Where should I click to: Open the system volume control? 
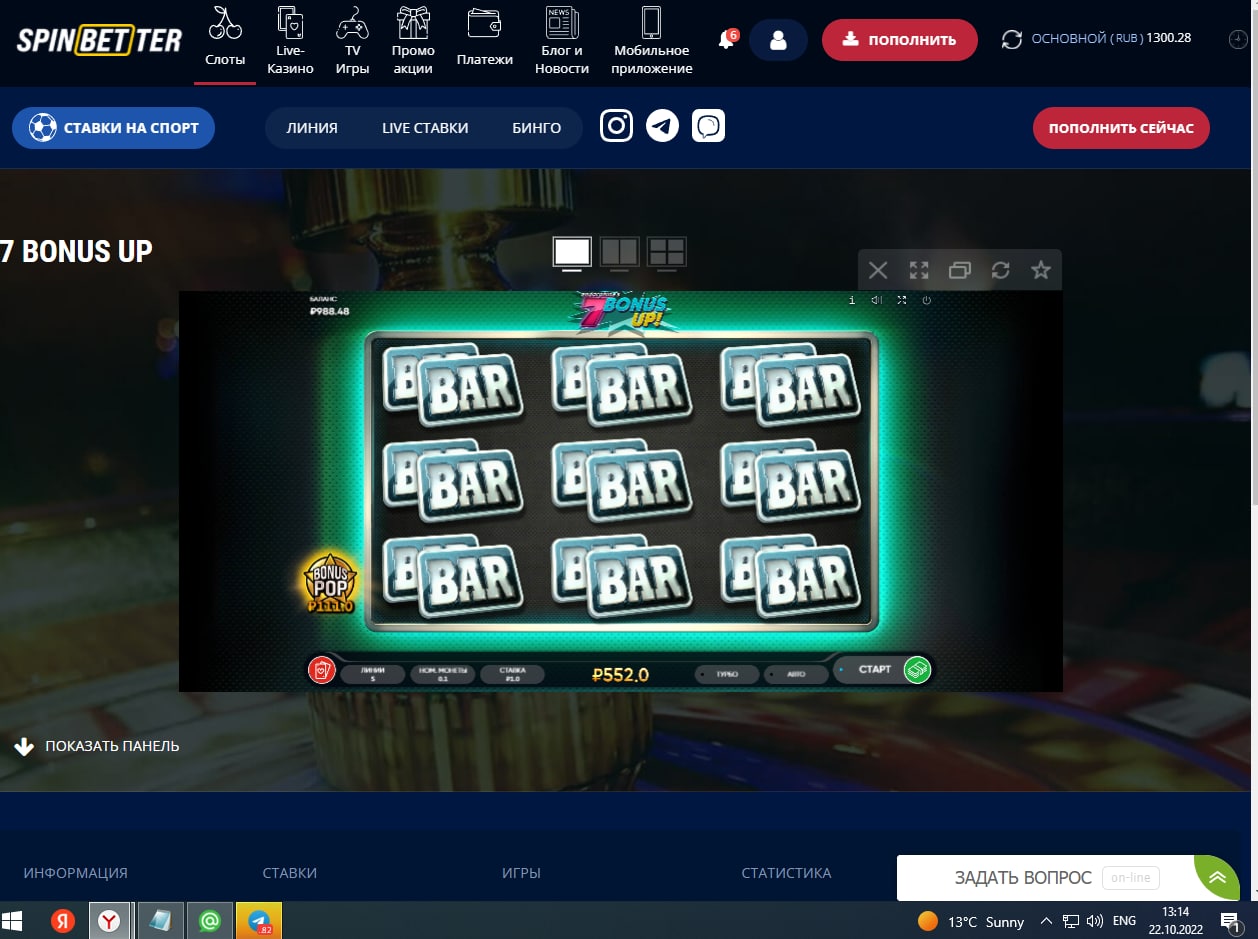point(1094,921)
